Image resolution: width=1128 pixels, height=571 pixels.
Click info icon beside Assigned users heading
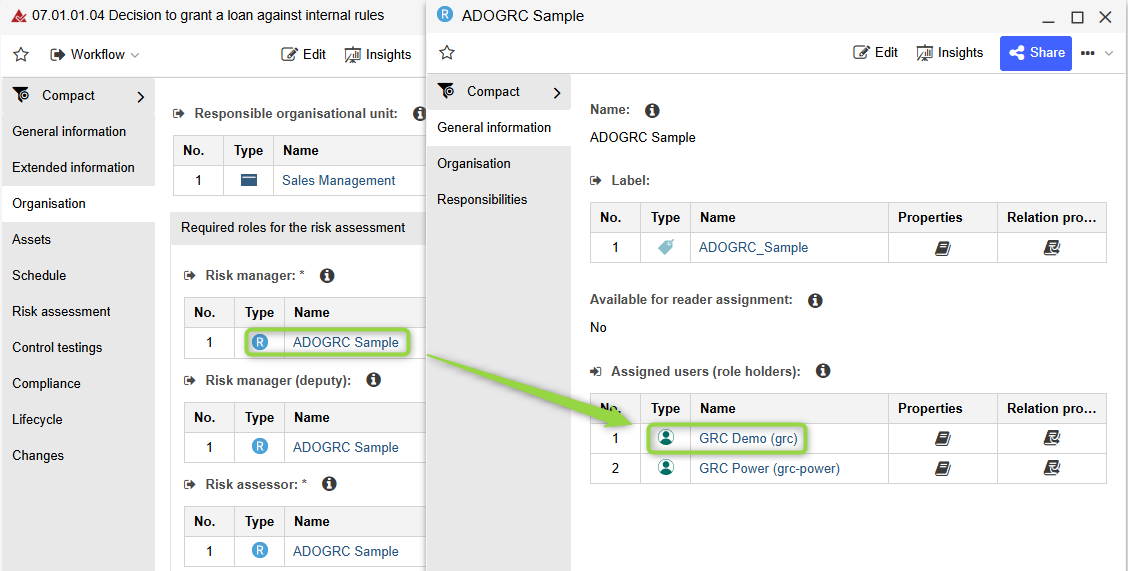tap(823, 371)
